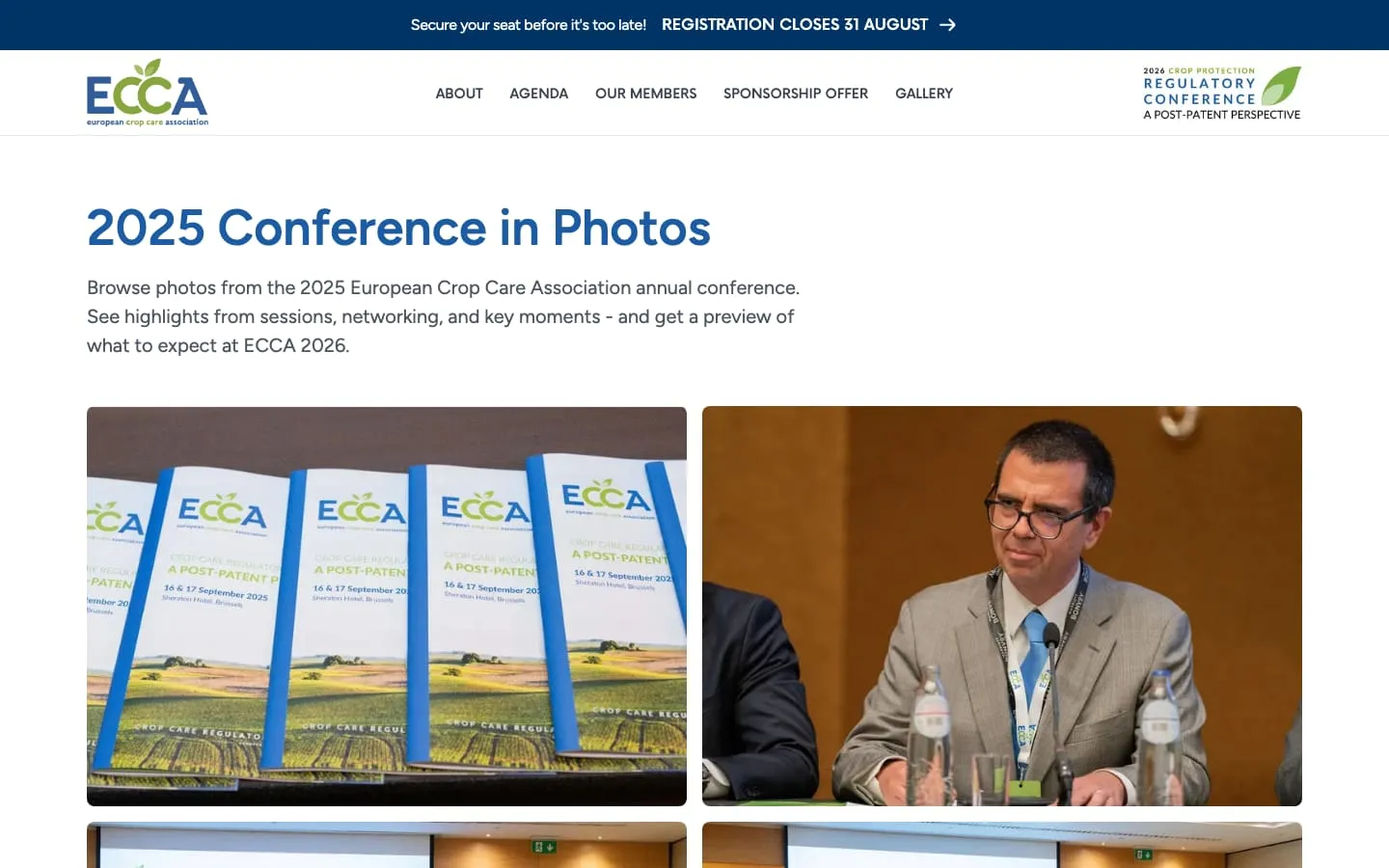This screenshot has width=1389, height=868.
Task: Click the arrow icon next to Registration Closes
Action: [x=947, y=25]
